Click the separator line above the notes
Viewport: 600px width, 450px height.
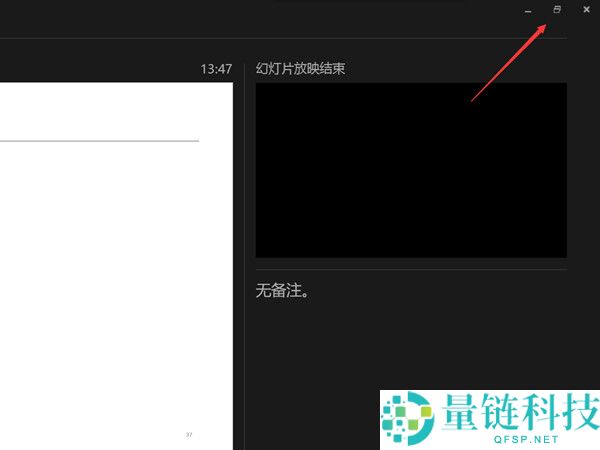pyautogui.click(x=411, y=269)
